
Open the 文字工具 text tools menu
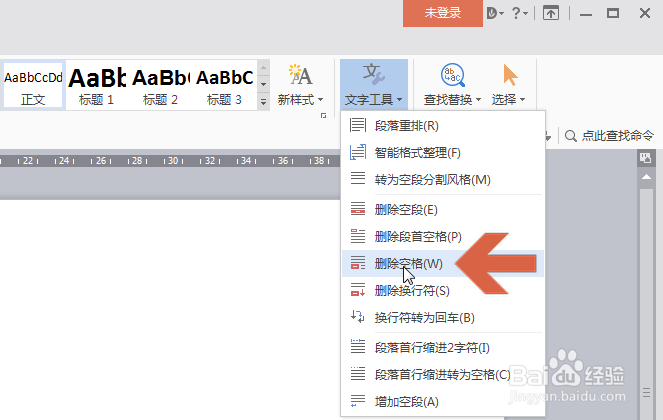coord(374,85)
